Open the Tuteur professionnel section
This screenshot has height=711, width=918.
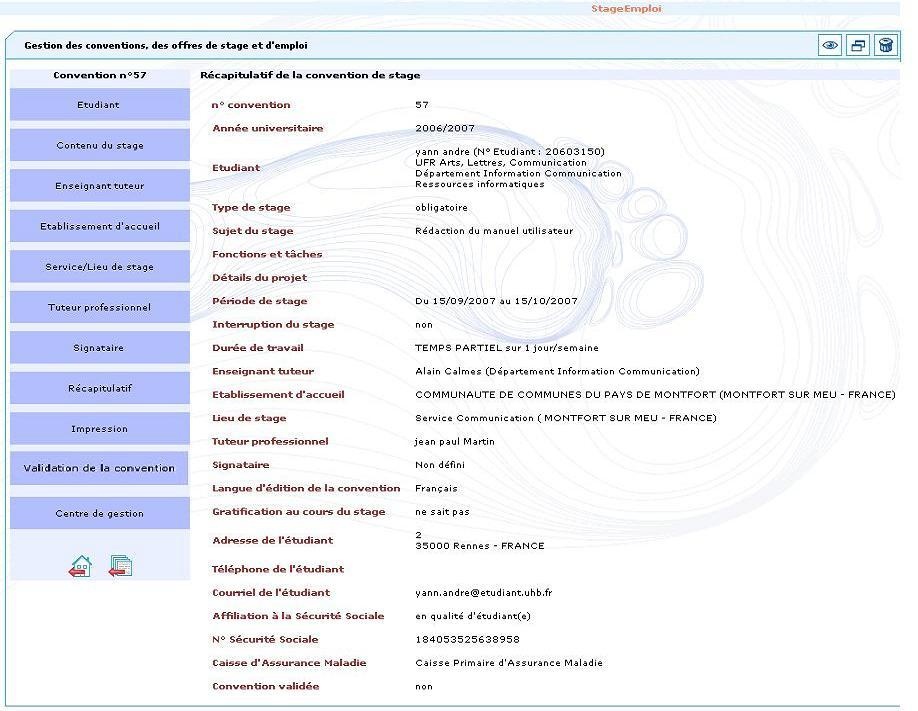99,307
